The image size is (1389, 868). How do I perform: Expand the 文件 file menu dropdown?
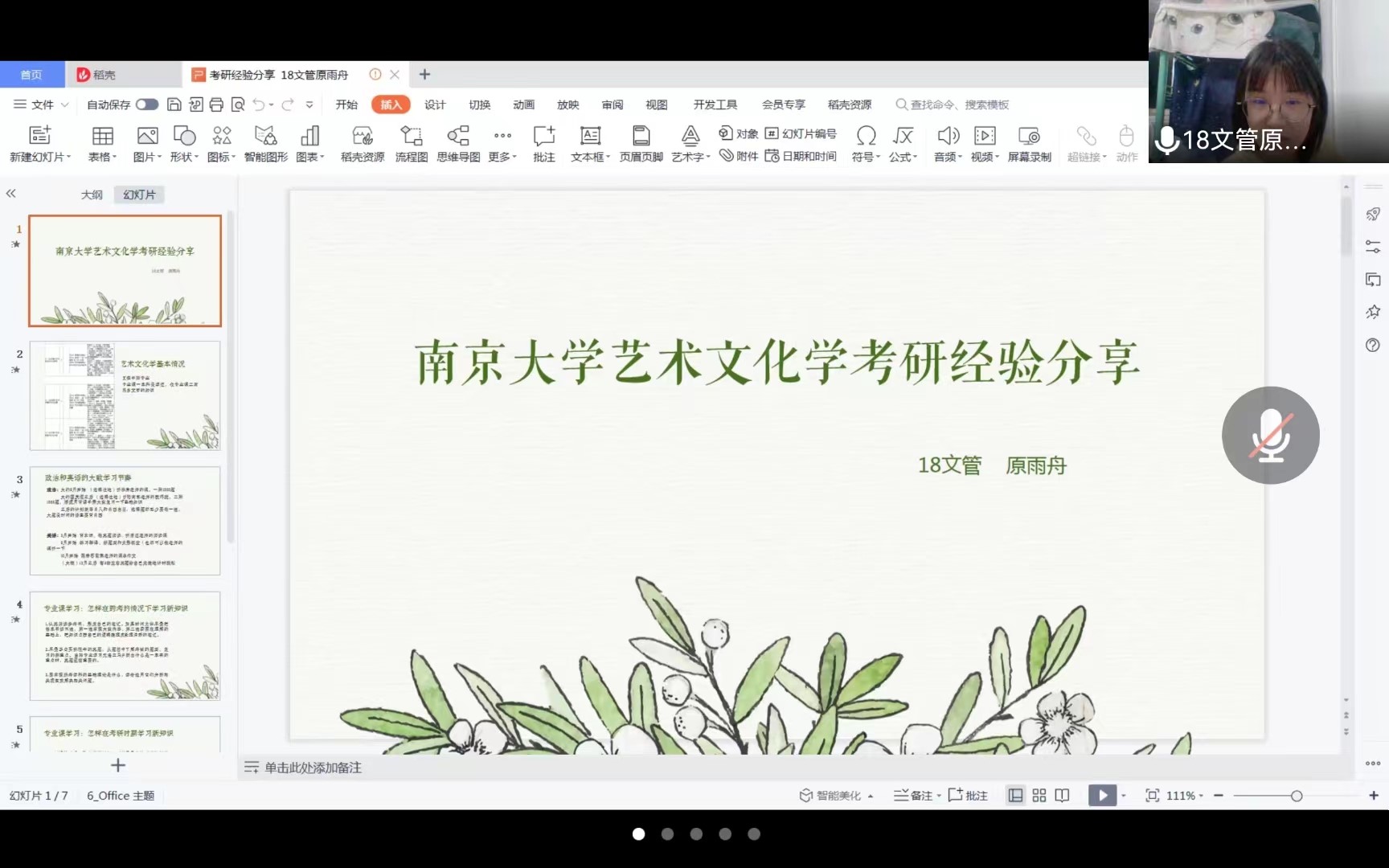(42, 104)
